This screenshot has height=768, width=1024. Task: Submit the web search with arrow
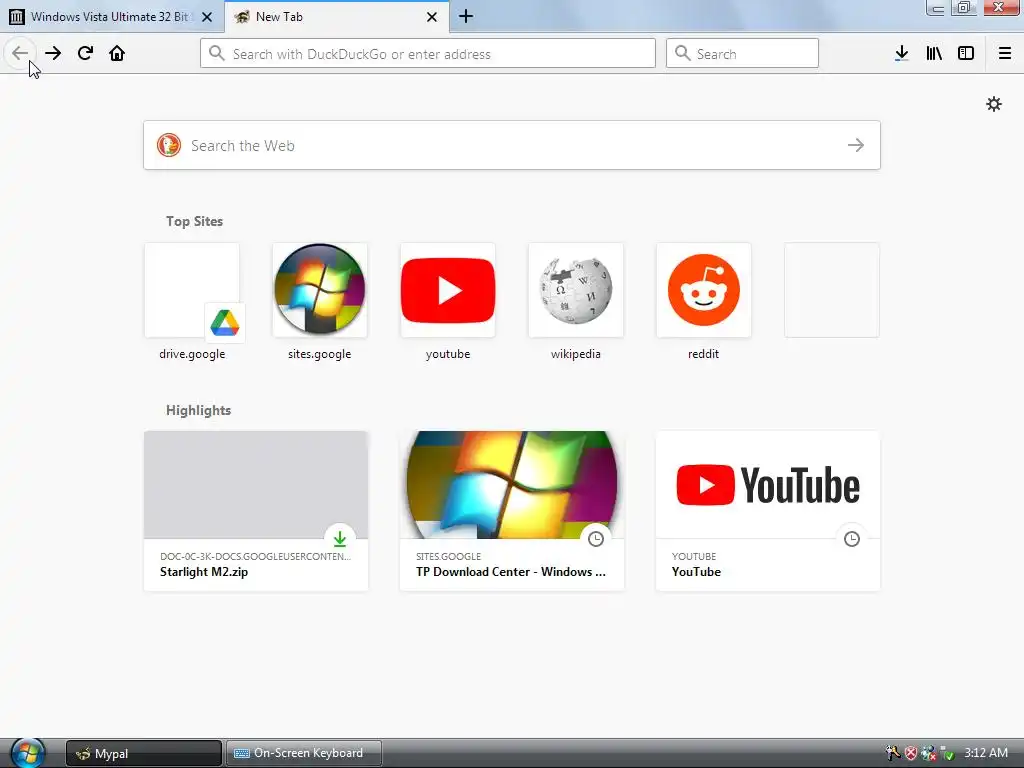(x=856, y=145)
